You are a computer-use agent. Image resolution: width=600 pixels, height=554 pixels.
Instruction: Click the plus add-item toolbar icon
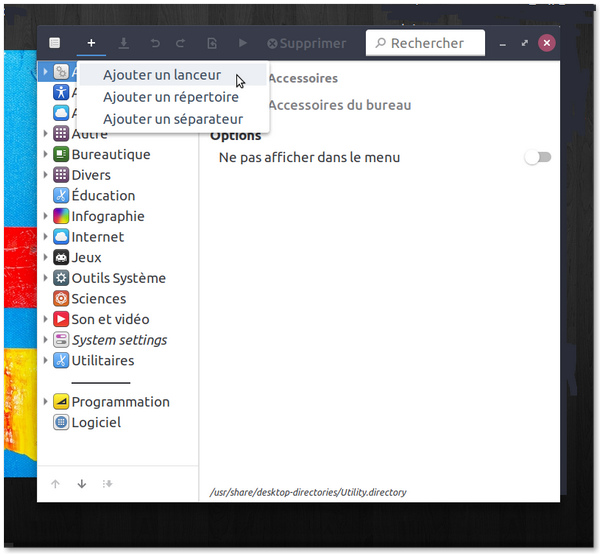point(91,43)
